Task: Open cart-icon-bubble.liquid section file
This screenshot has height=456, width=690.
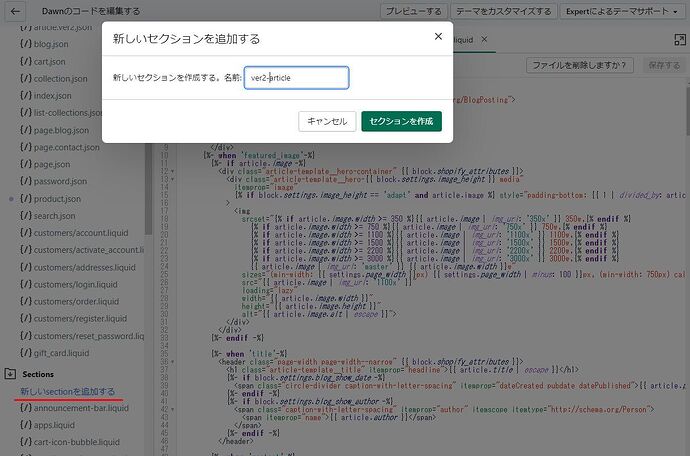Action: [x=77, y=442]
